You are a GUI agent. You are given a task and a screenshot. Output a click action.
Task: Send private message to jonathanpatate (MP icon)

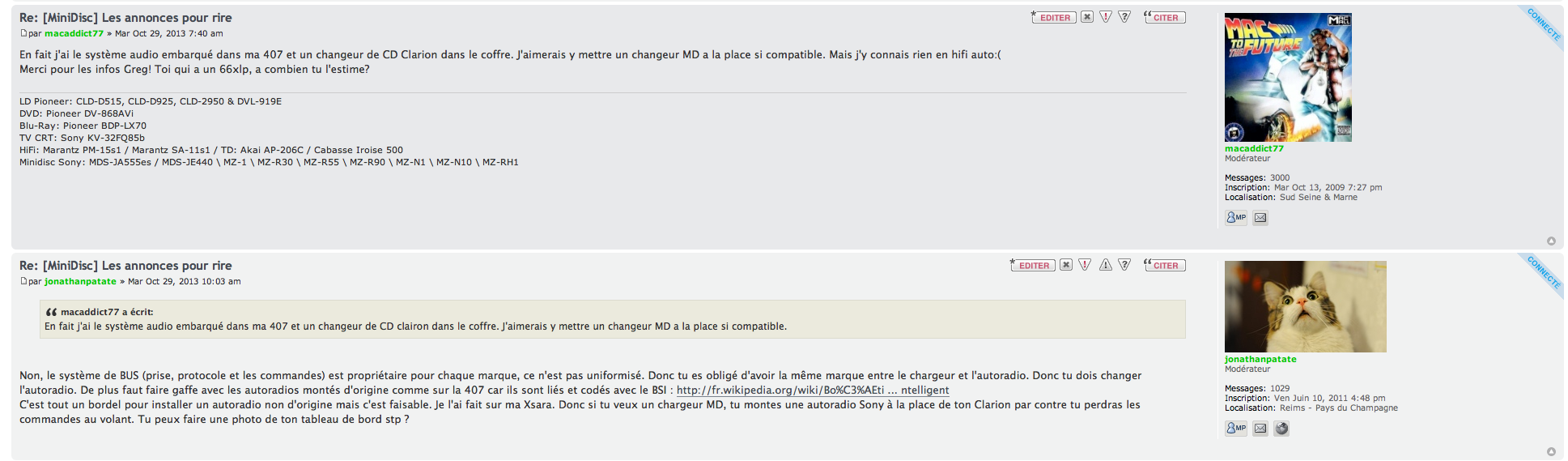coord(1236,428)
